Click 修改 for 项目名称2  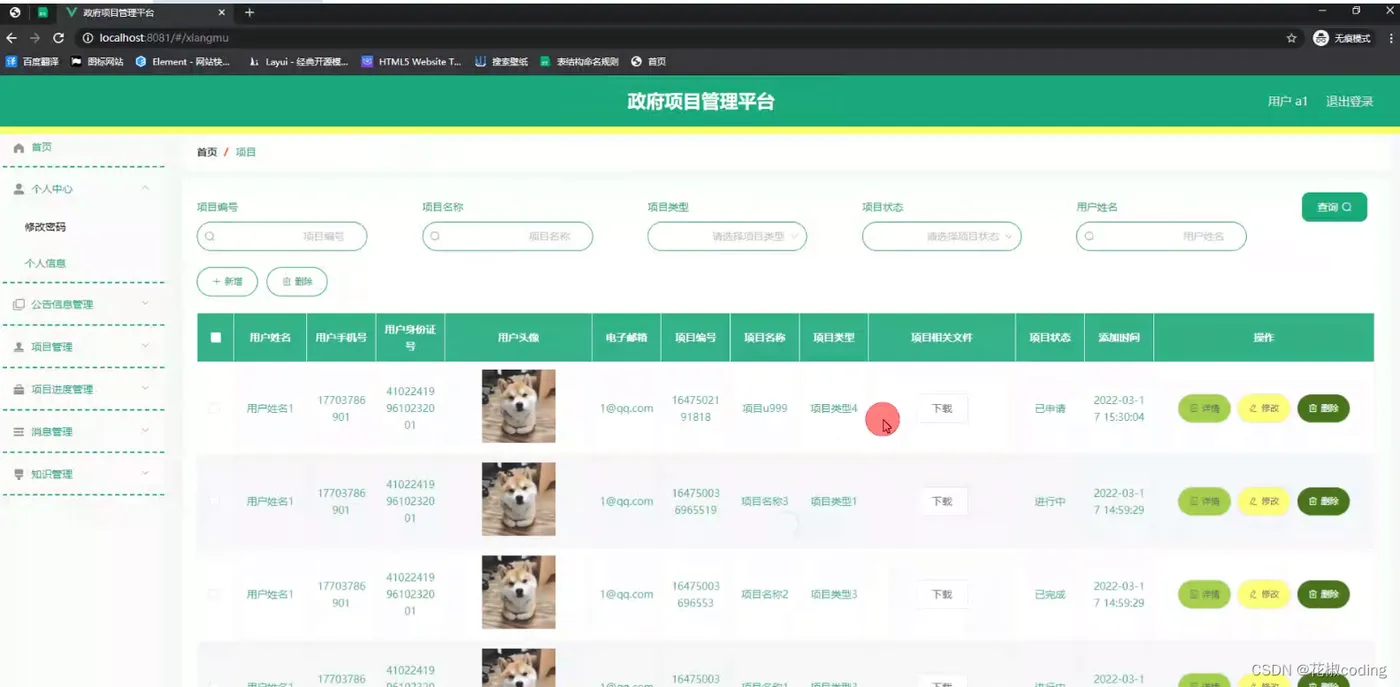coord(1264,594)
